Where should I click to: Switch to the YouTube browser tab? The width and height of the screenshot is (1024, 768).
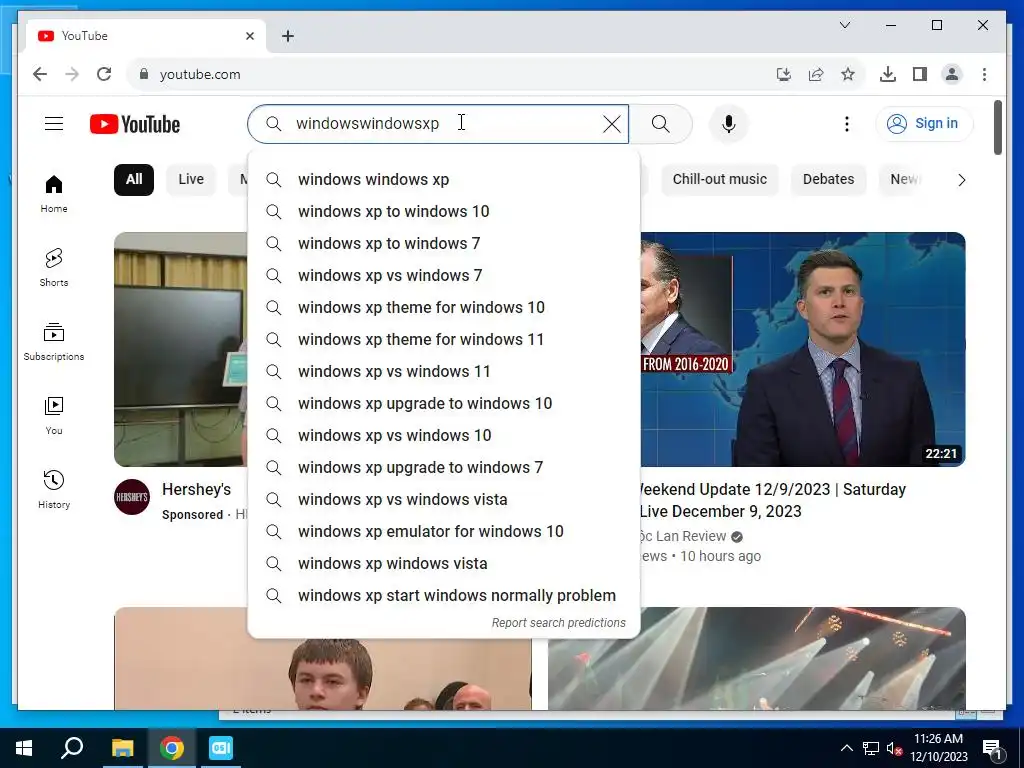coord(146,36)
